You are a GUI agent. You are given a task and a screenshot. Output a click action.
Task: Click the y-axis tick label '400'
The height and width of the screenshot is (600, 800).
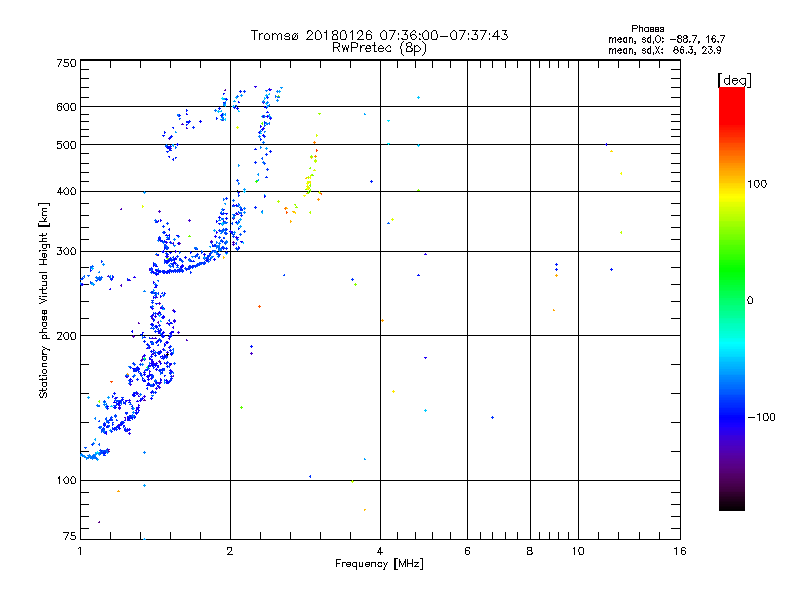pyautogui.click(x=66, y=191)
